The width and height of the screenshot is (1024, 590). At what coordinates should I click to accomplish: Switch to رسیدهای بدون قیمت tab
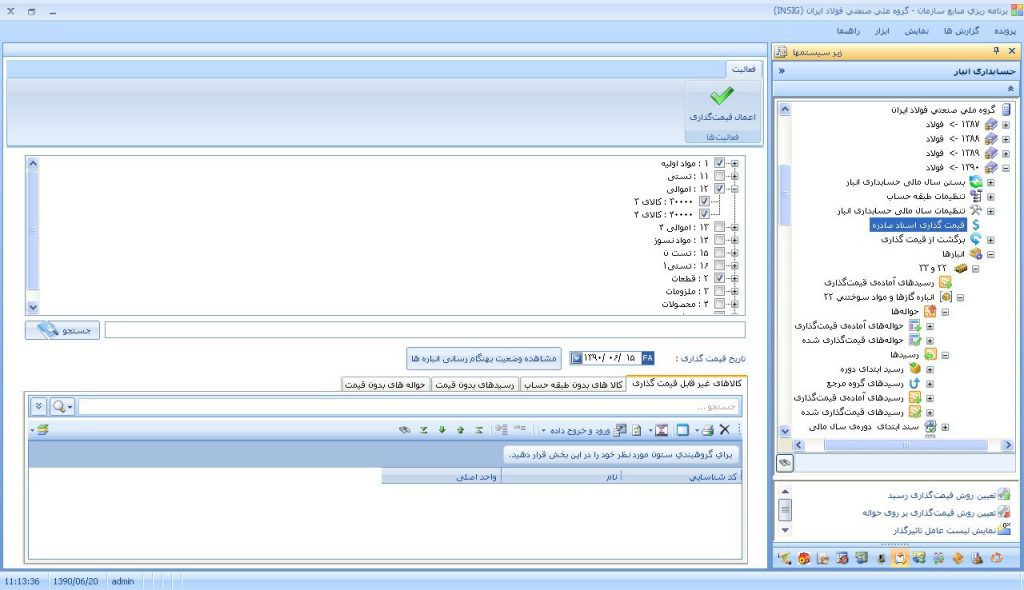click(476, 384)
